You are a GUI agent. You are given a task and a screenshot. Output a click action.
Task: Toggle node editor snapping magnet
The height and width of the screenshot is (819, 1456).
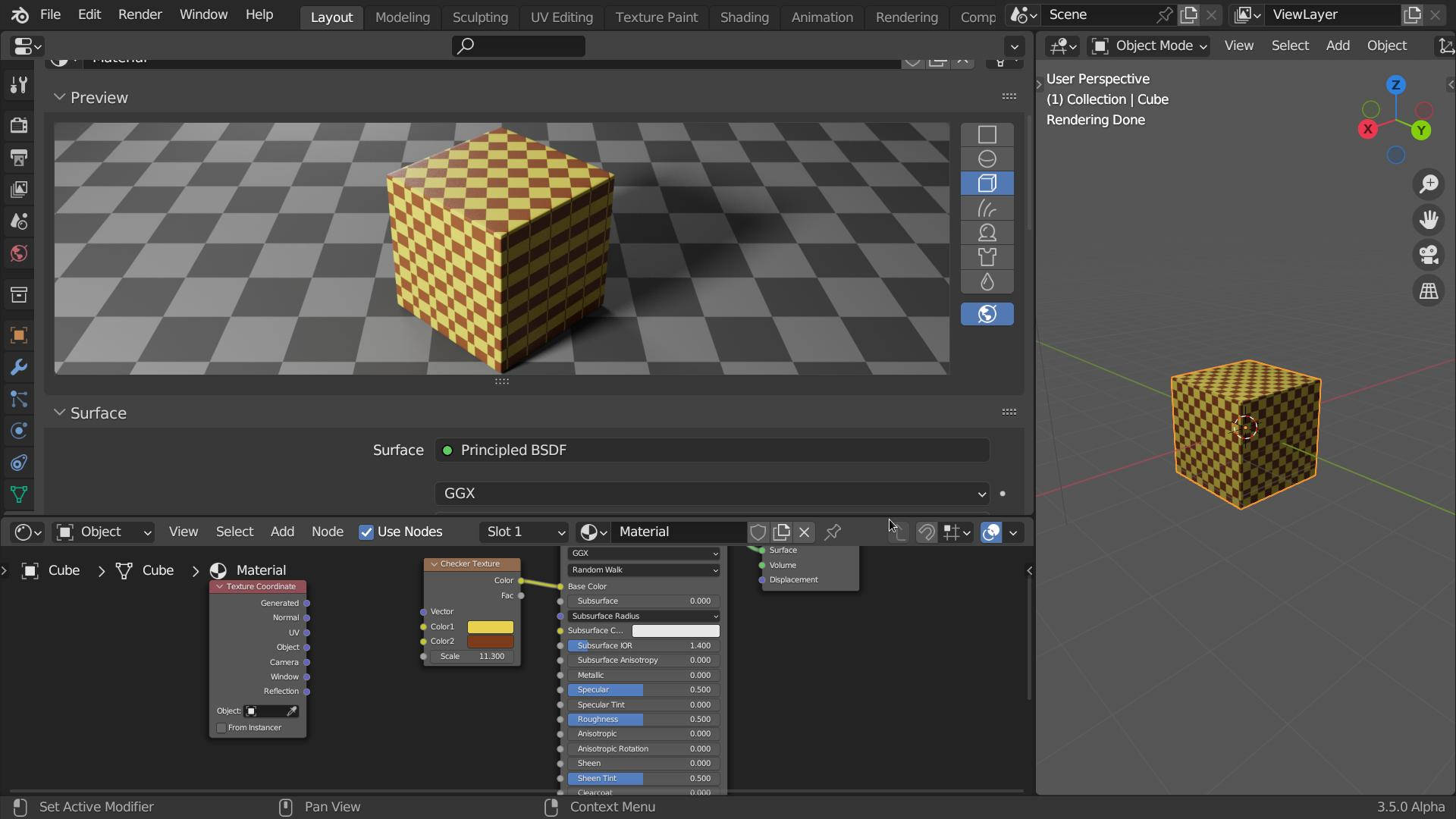coord(926,532)
